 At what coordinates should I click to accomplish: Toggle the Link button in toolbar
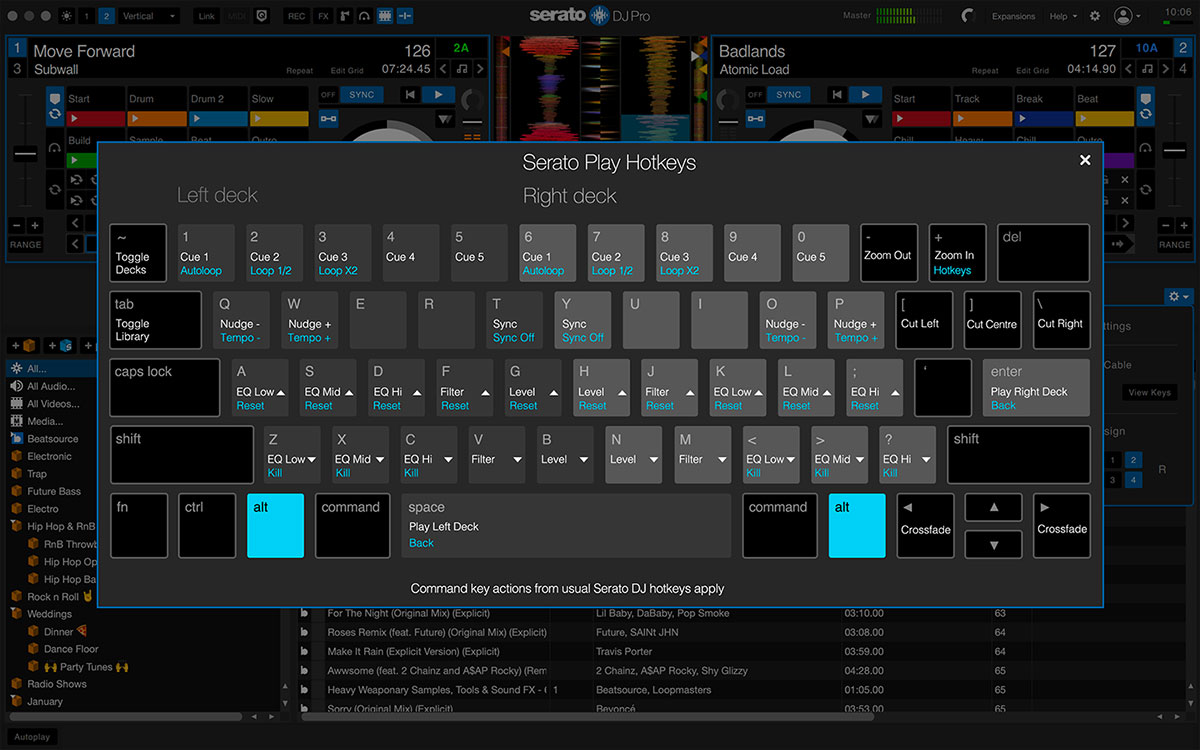click(206, 16)
